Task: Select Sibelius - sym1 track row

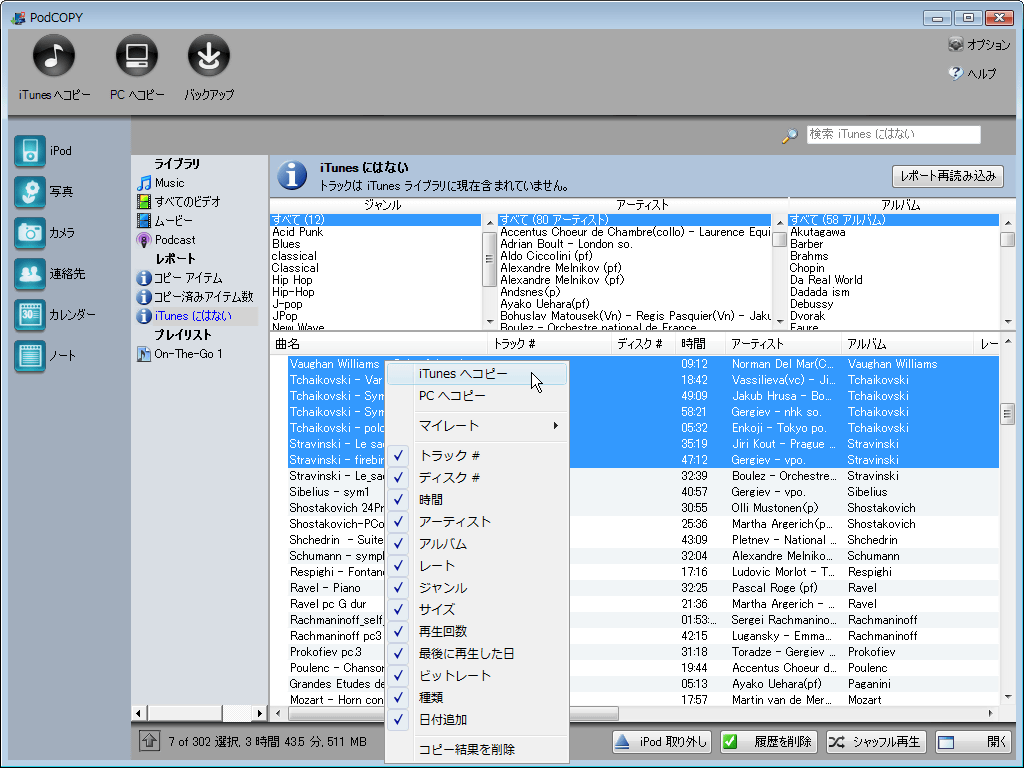Action: [x=643, y=492]
